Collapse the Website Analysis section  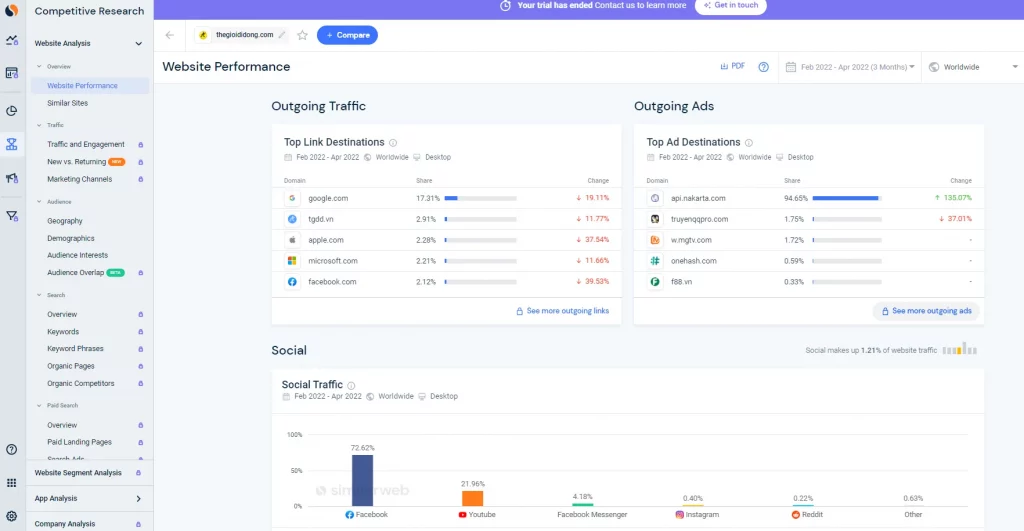[x=138, y=44]
